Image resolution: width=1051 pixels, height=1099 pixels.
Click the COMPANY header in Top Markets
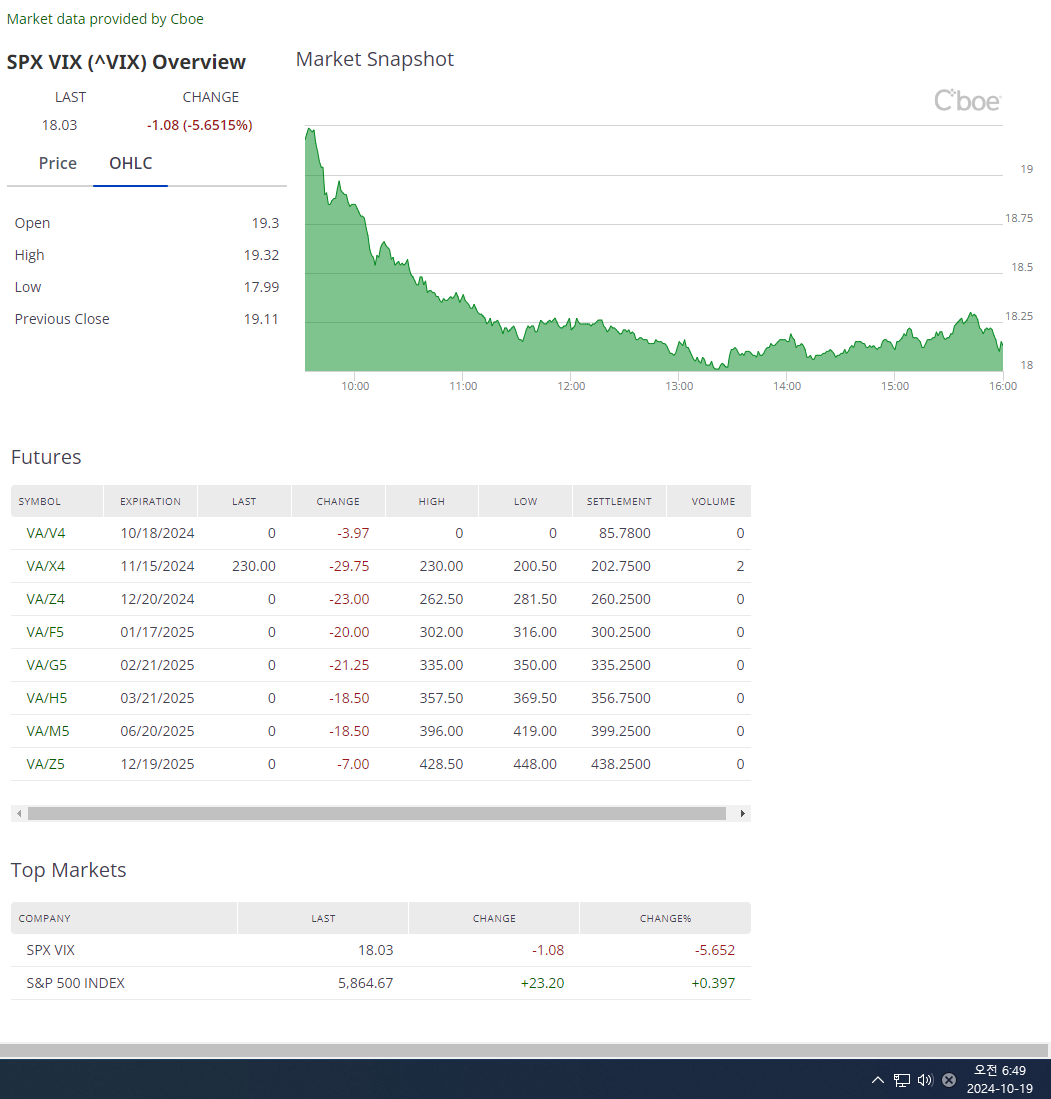coord(124,919)
